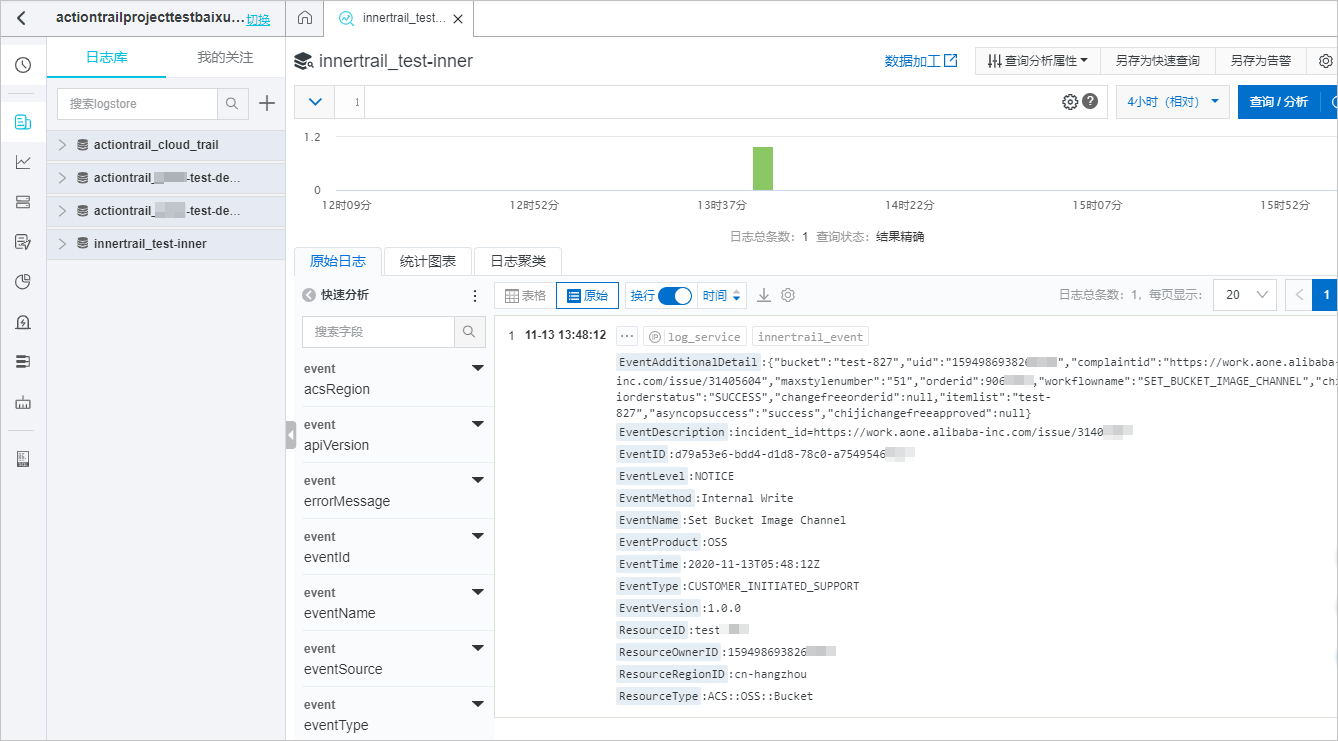Open the data import sidebar icon
The image size is (1338, 741).
23,403
